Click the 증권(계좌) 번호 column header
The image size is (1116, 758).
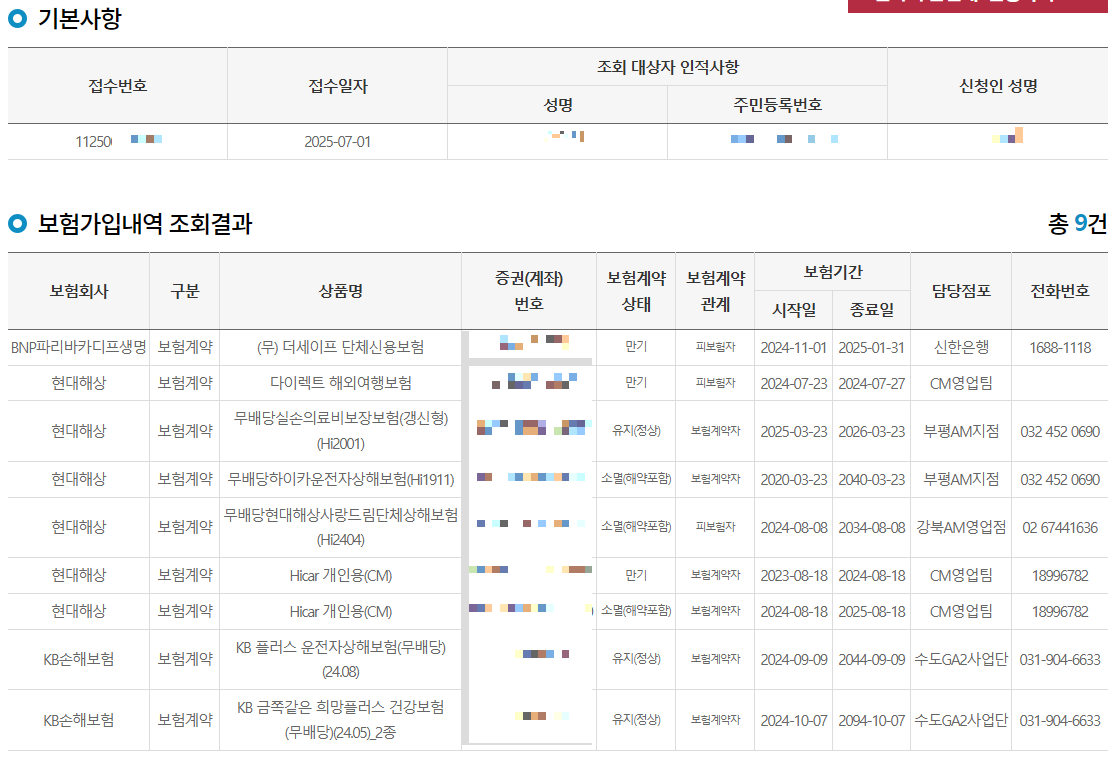(529, 291)
